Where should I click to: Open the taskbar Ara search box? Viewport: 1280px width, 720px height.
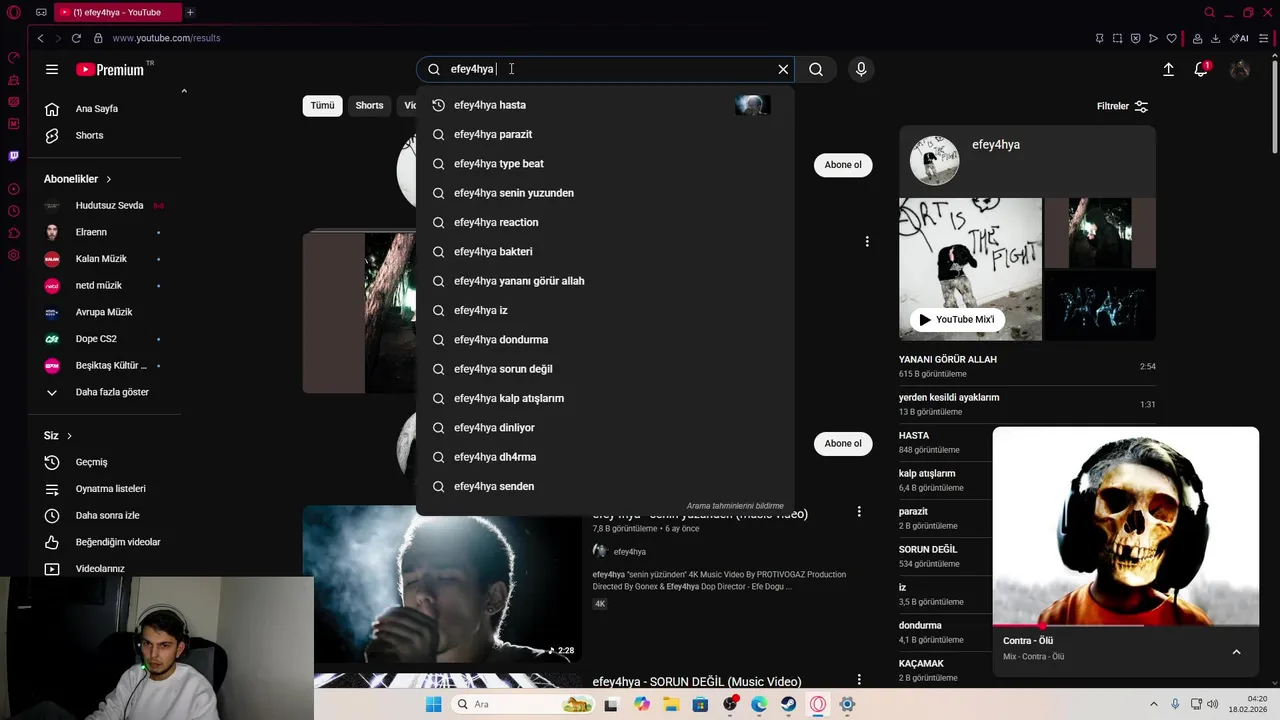click(x=524, y=704)
